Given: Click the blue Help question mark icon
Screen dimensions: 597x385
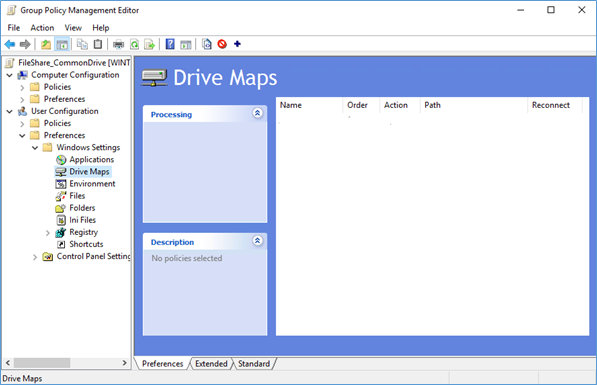Looking at the screenshot, I should tap(170, 45).
